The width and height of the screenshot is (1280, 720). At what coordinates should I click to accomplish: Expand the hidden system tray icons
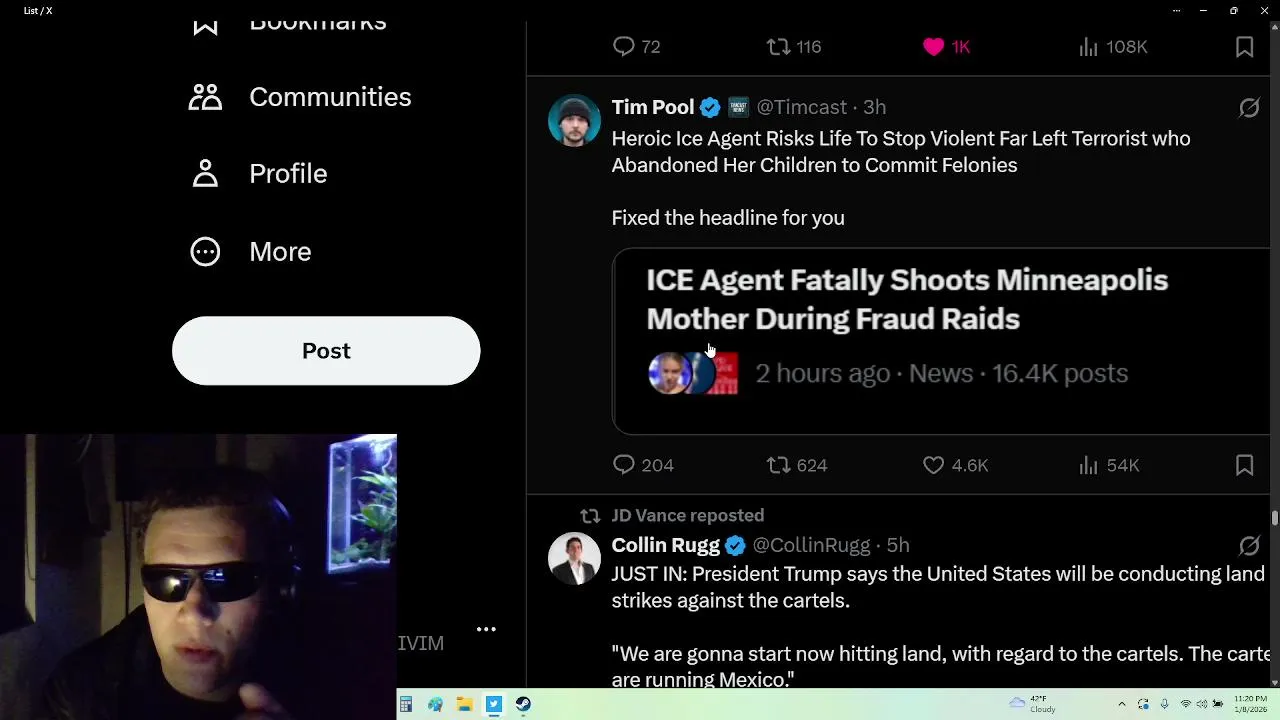[x=1121, y=705]
